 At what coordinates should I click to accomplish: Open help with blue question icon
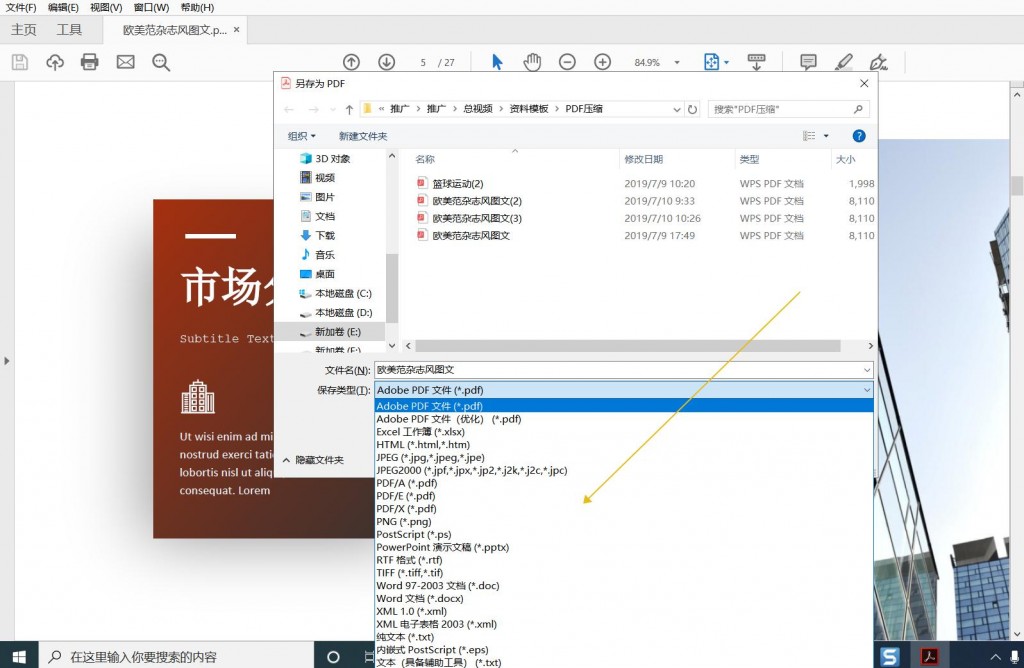[x=859, y=136]
